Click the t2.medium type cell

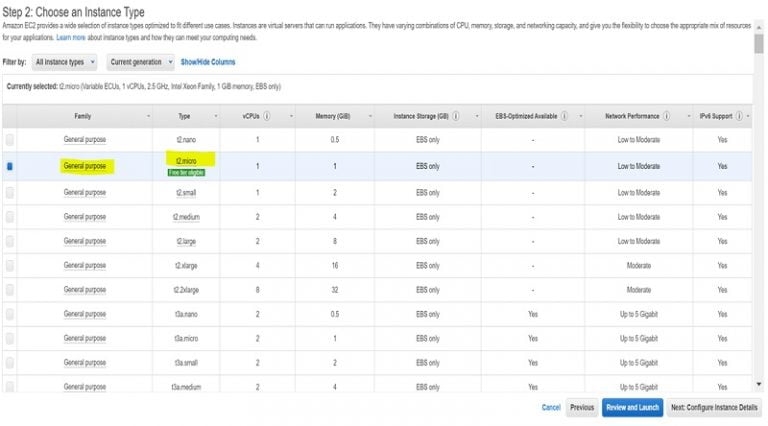pos(186,217)
